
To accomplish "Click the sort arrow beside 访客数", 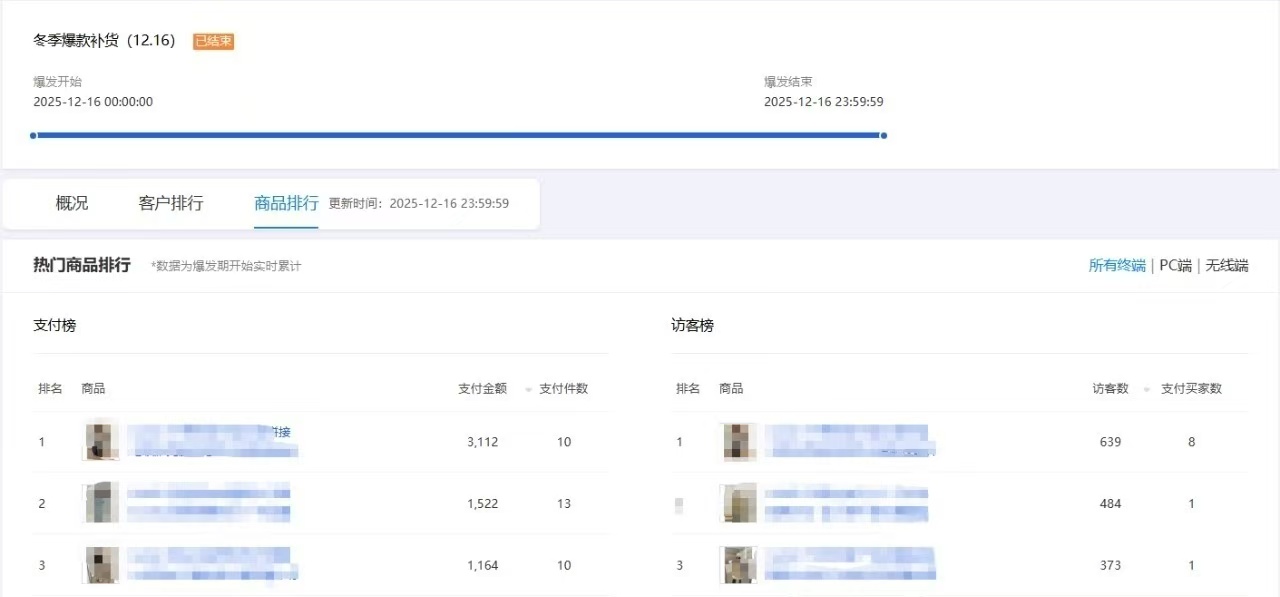I will (1149, 389).
